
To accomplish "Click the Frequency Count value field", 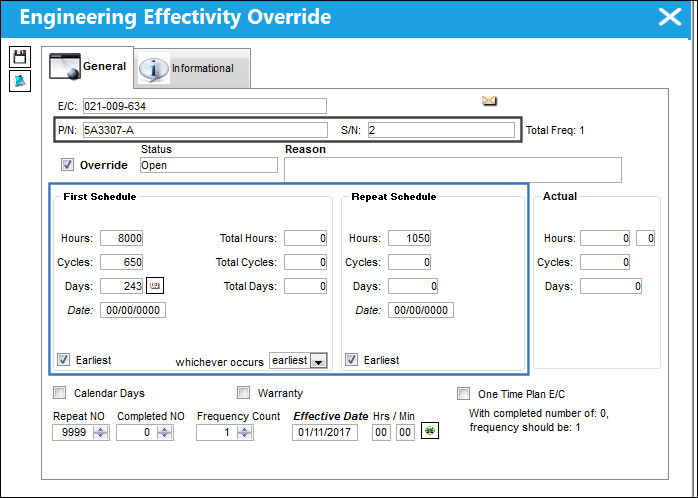I will tap(217, 432).
